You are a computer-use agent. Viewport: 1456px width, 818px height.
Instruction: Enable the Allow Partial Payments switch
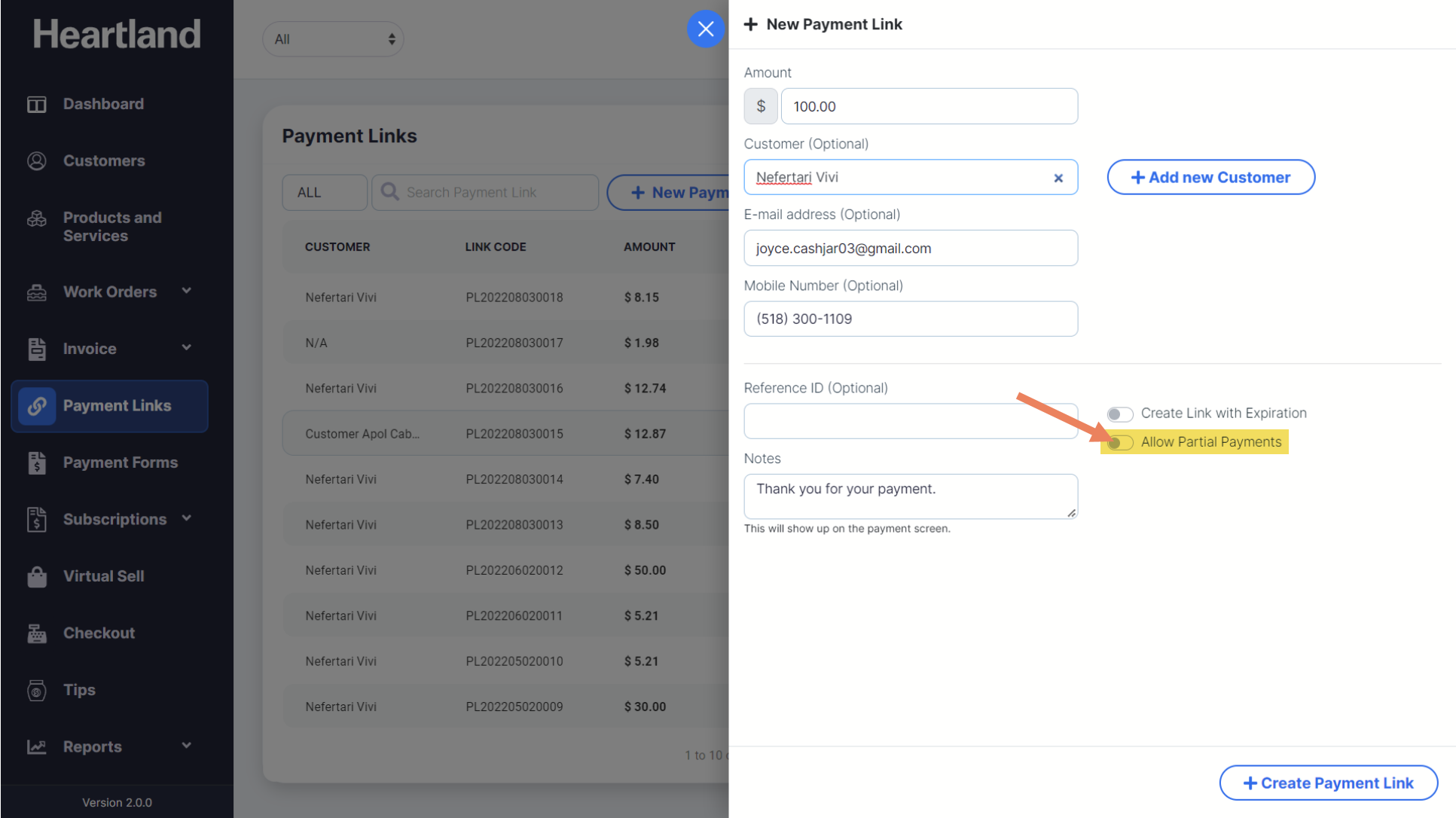click(x=1119, y=442)
